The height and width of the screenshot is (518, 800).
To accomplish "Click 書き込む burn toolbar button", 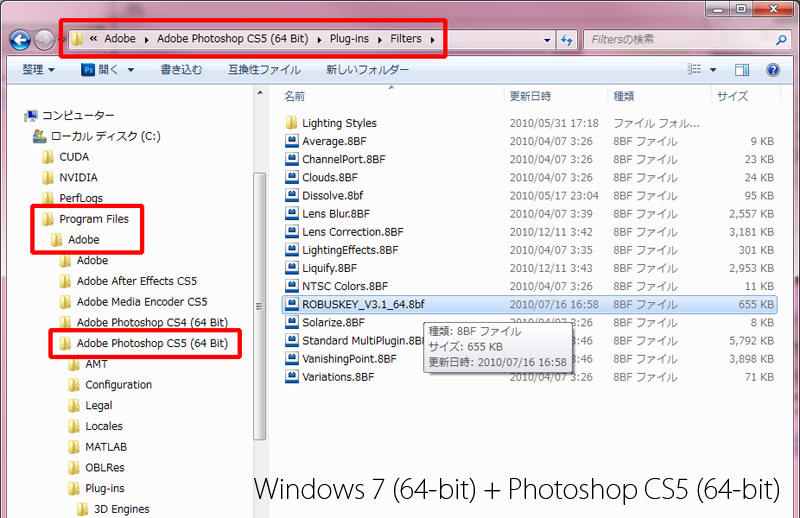I will click(x=181, y=70).
